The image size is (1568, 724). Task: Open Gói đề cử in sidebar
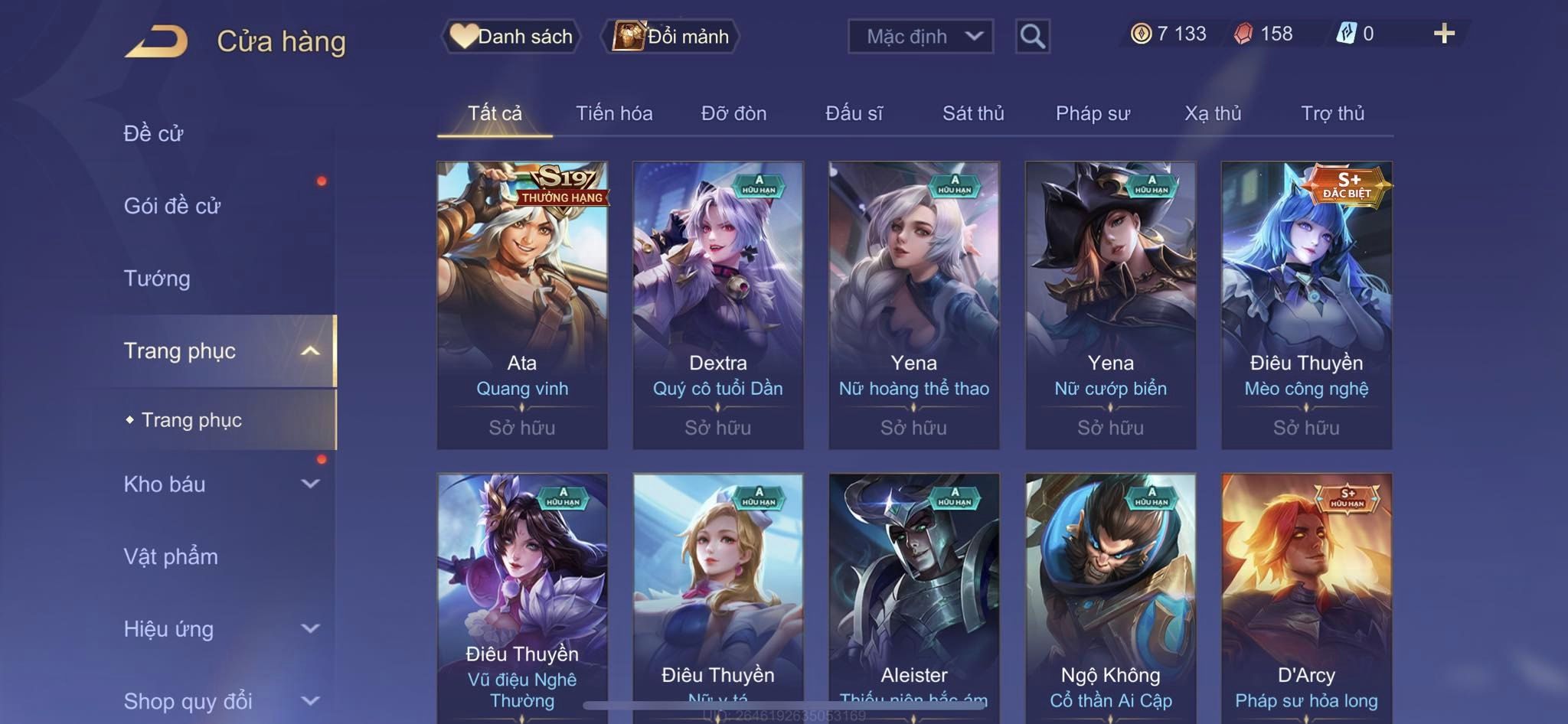point(172,206)
